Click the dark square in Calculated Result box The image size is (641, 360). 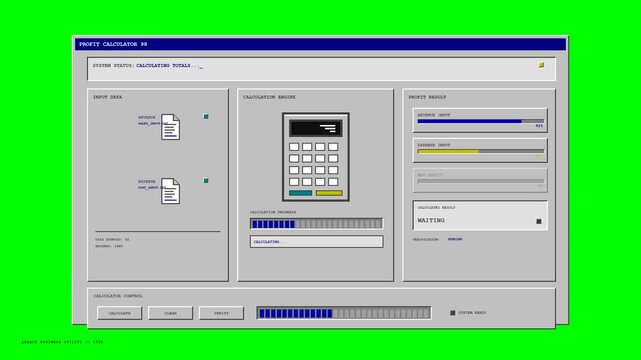pyautogui.click(x=539, y=221)
